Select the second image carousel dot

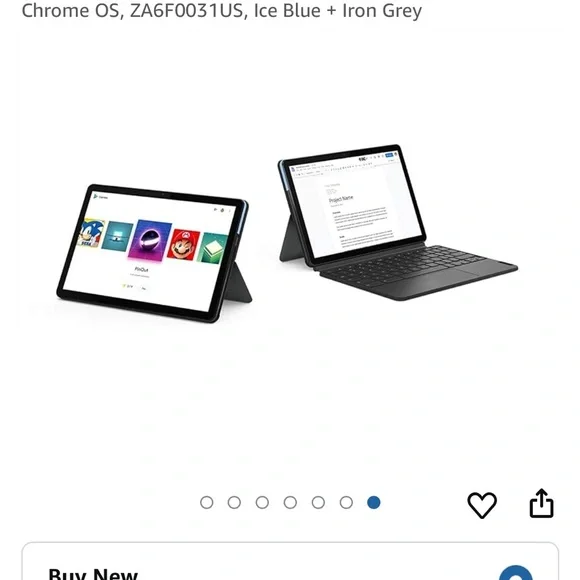pyautogui.click(x=234, y=502)
